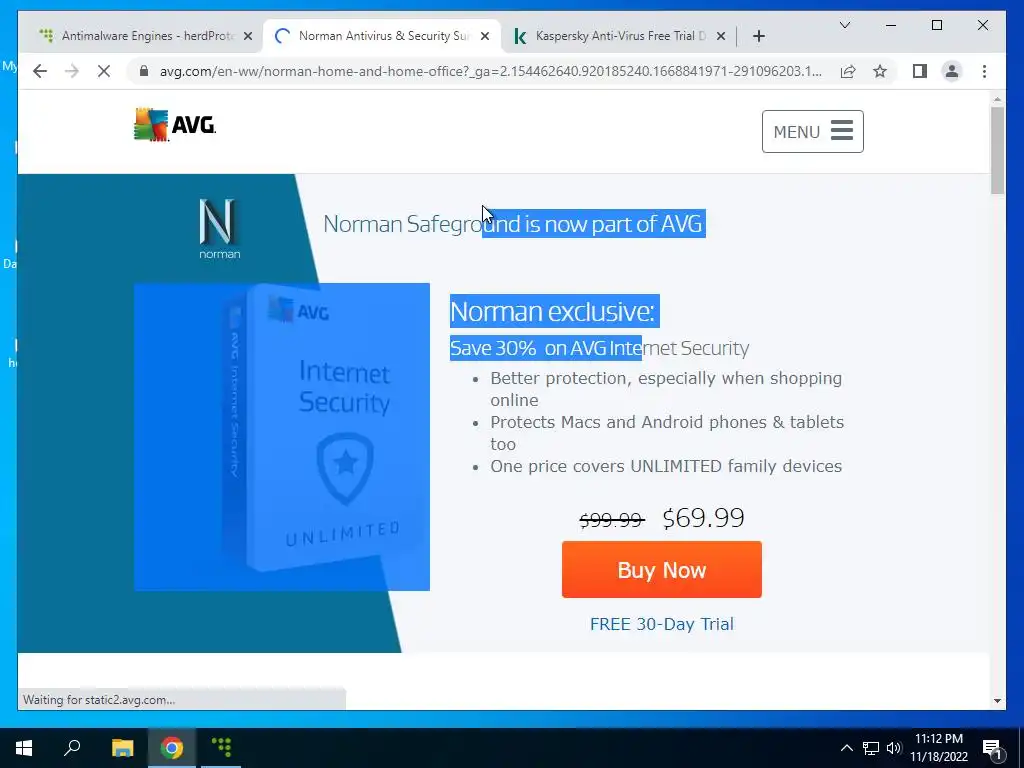The height and width of the screenshot is (768, 1024).
Task: Switch to the Kaspersky Anti-Virus Free Trial tab
Action: [x=619, y=36]
